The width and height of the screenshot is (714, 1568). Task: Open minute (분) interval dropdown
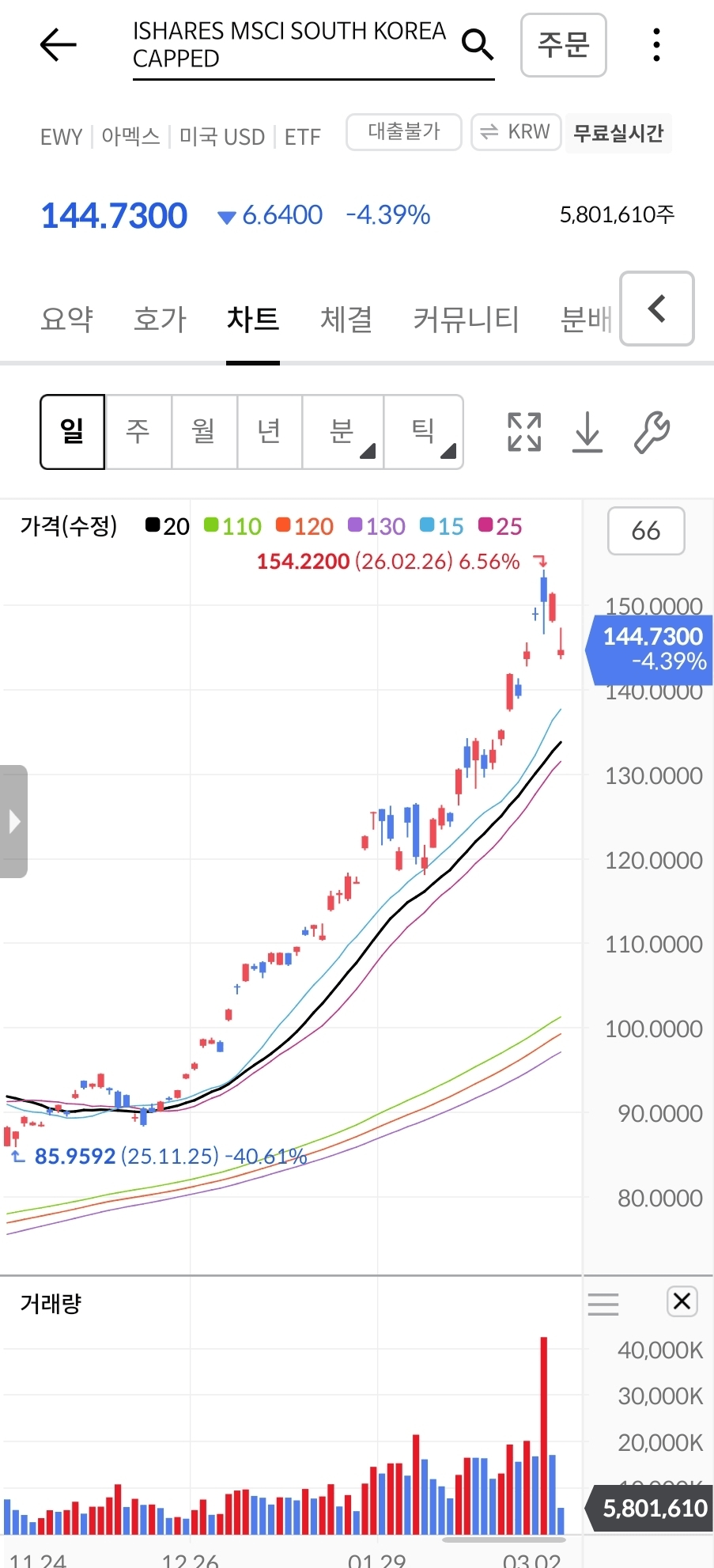pyautogui.click(x=343, y=432)
